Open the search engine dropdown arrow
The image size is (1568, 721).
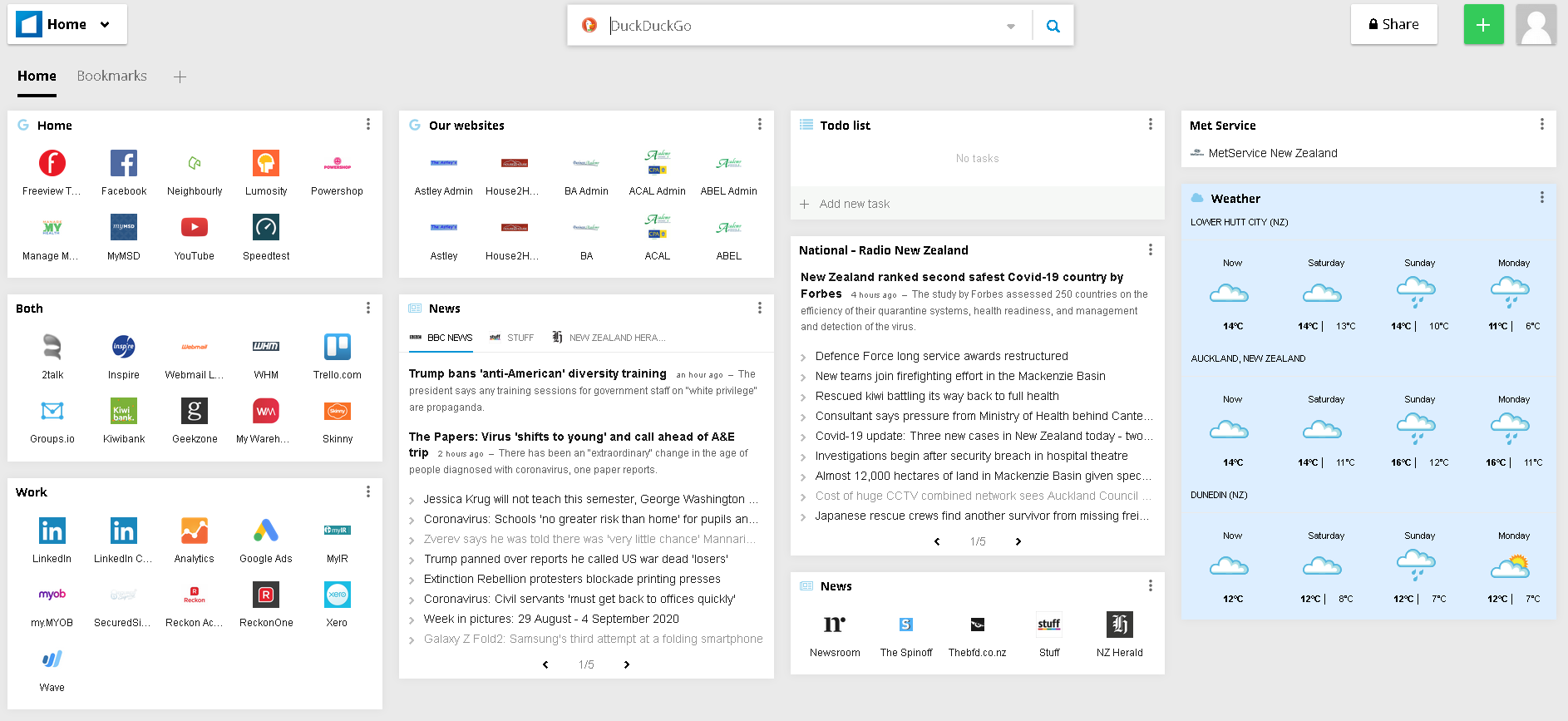point(1010,27)
